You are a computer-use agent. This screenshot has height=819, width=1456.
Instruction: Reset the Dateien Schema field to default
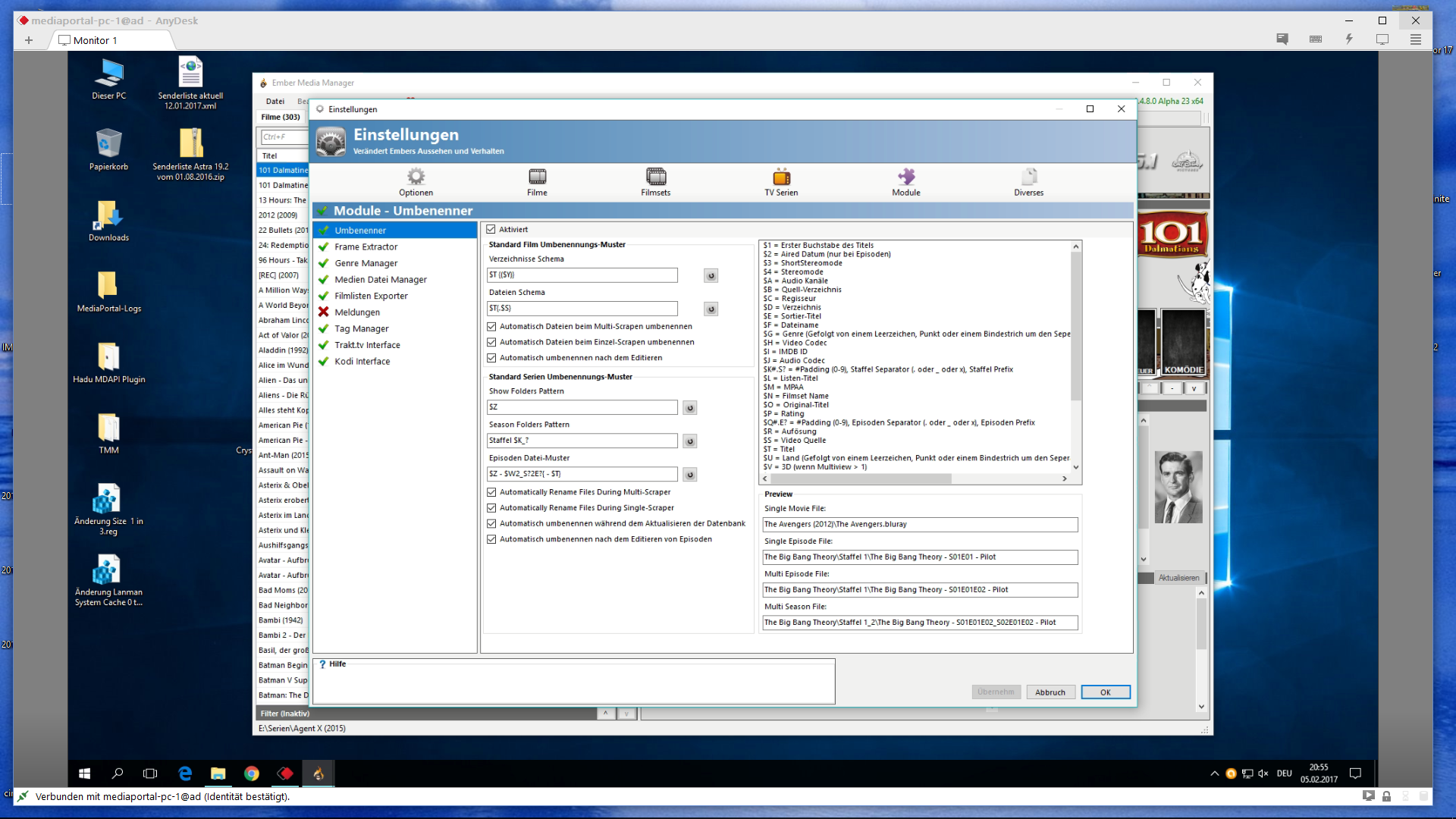[x=711, y=309]
